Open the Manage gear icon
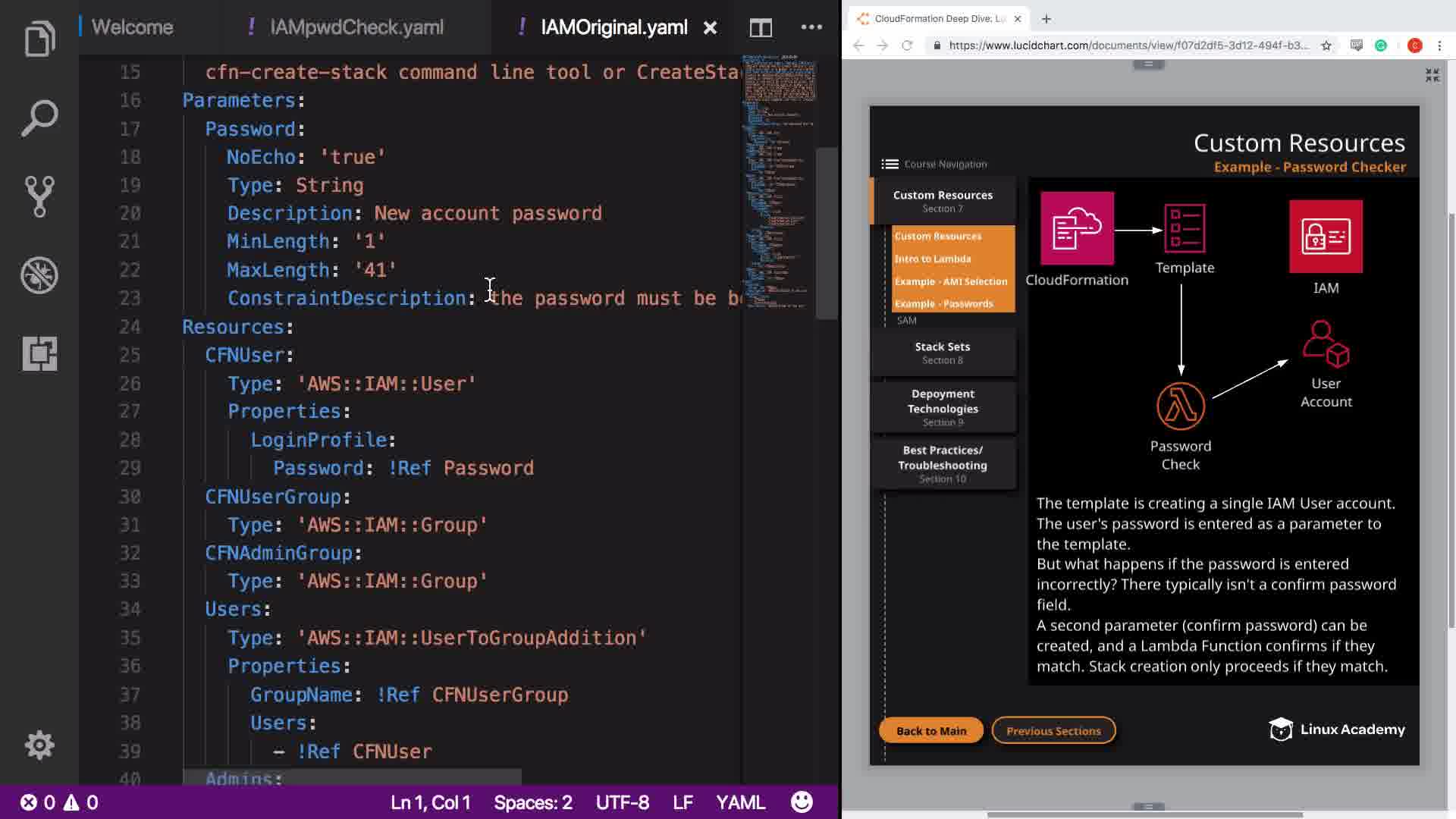Viewport: 1456px width, 819px height. 39,745
